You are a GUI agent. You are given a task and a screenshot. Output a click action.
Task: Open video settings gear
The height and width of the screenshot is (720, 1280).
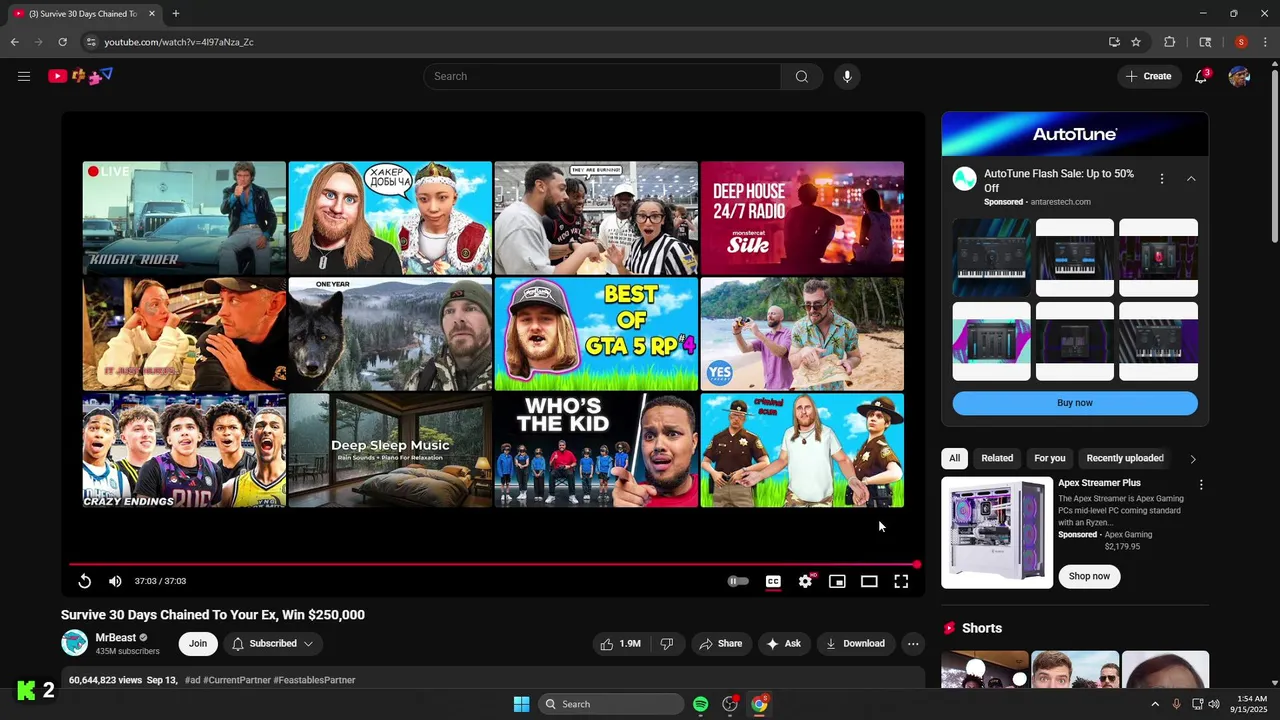[x=805, y=581]
